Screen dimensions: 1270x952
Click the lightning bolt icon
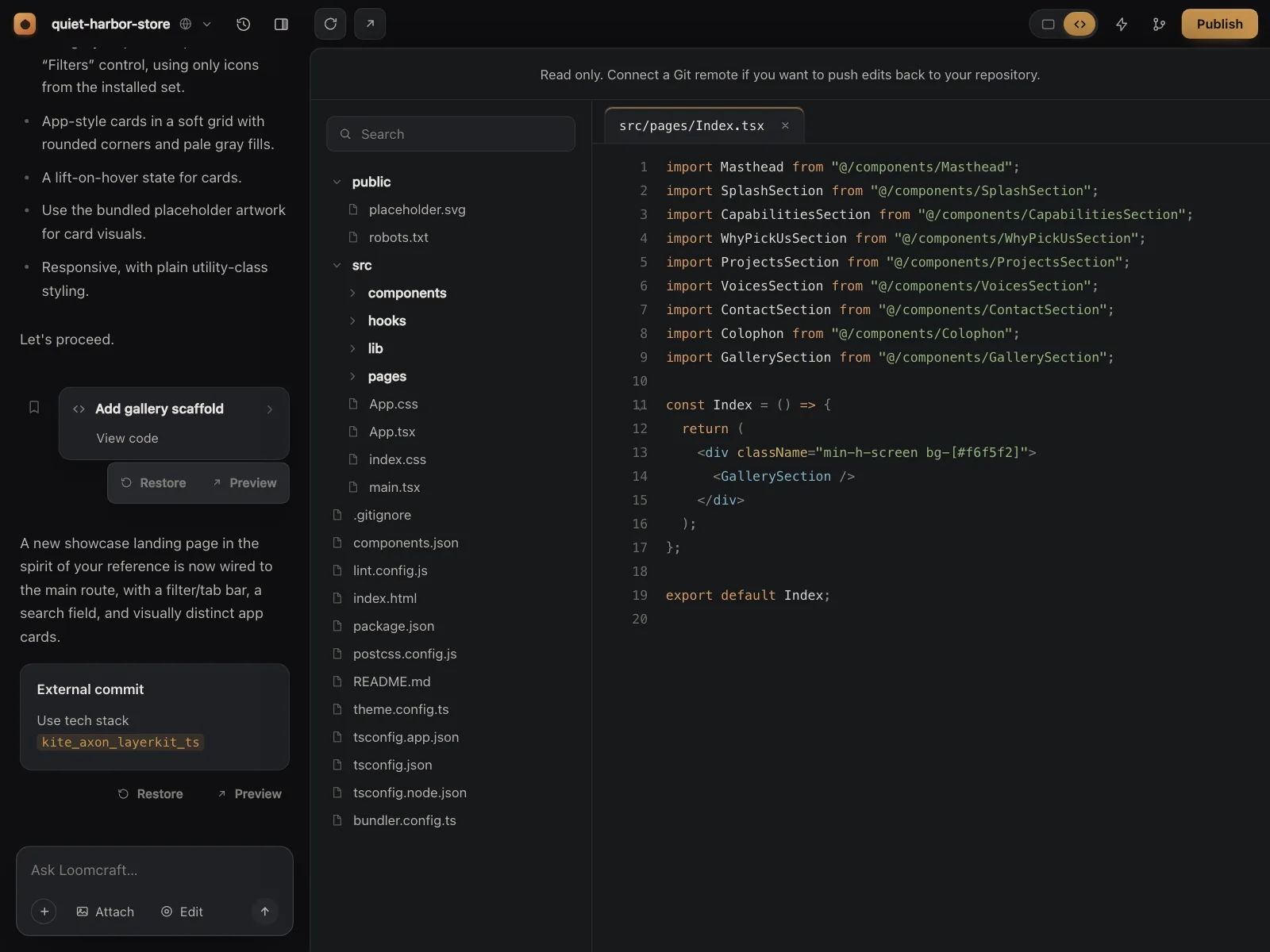[1122, 24]
